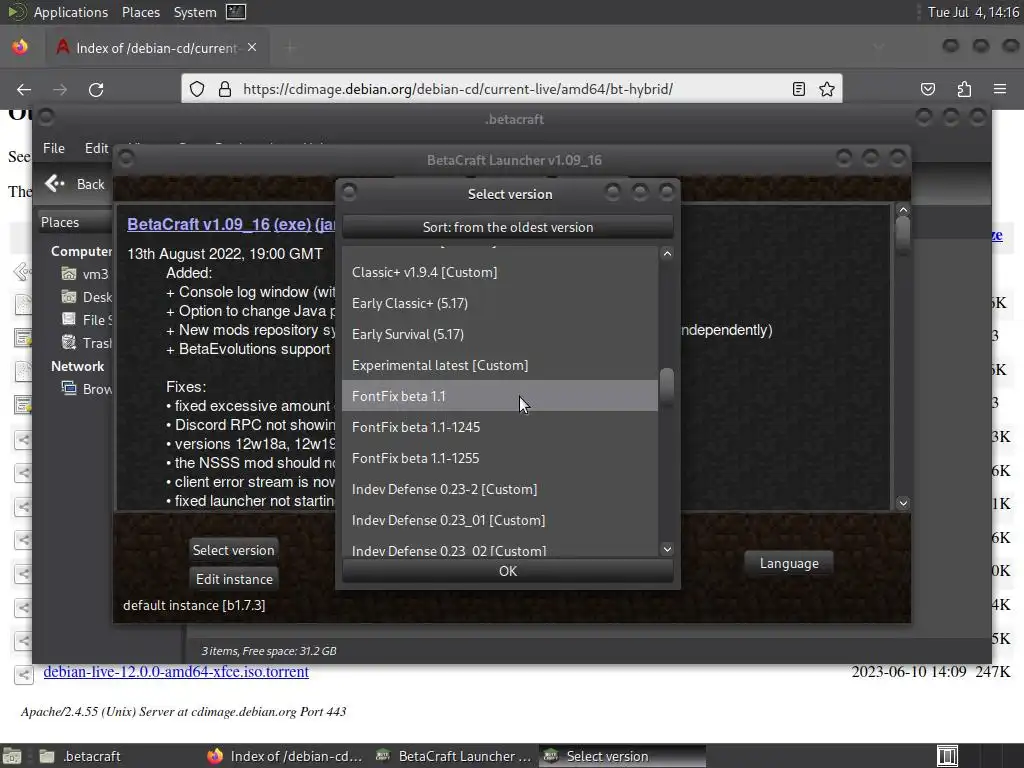Click the Firefox back arrow icon

24,89
